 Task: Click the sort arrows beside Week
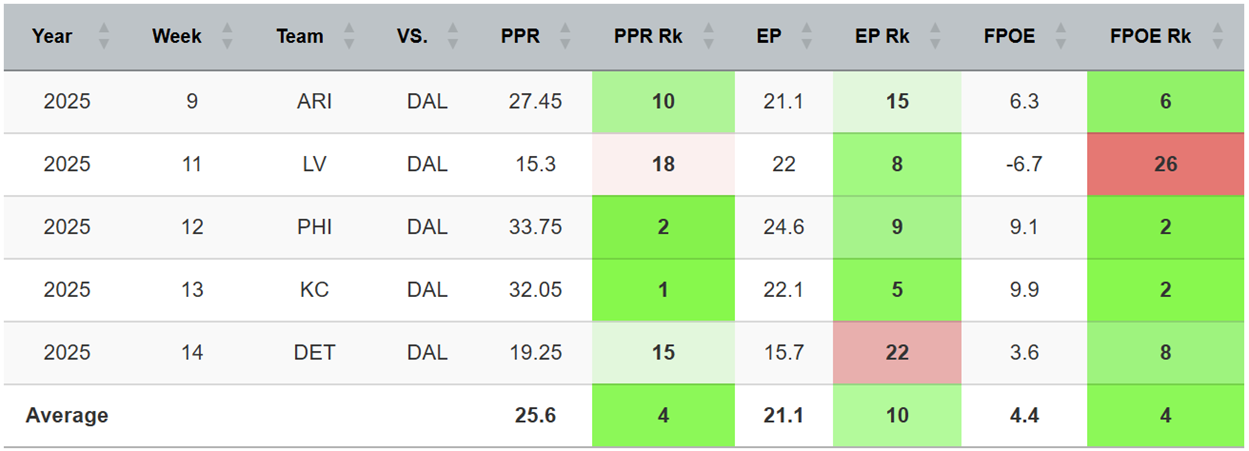point(227,37)
